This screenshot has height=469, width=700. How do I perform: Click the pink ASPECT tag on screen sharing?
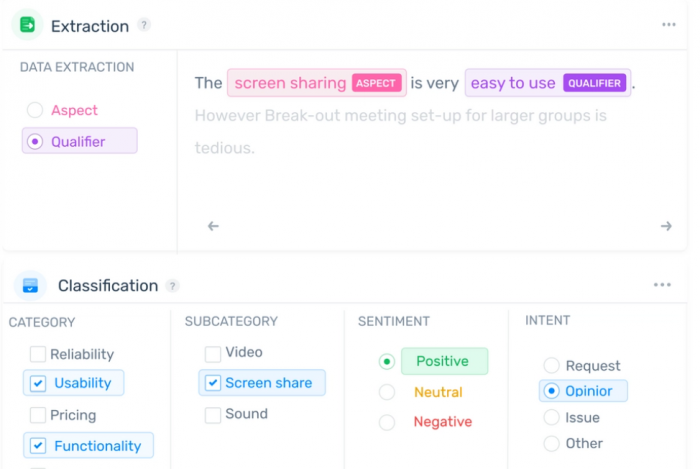coord(376,83)
